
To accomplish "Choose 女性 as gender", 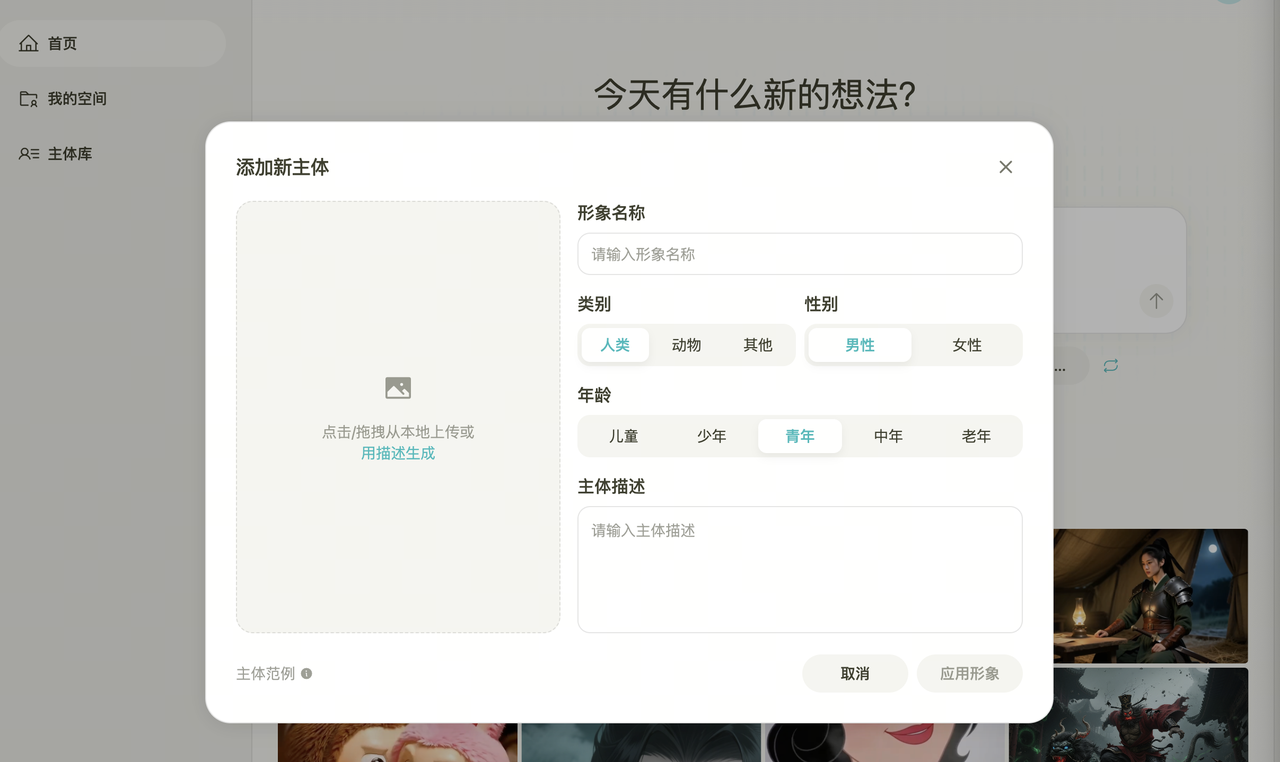I will 967,345.
